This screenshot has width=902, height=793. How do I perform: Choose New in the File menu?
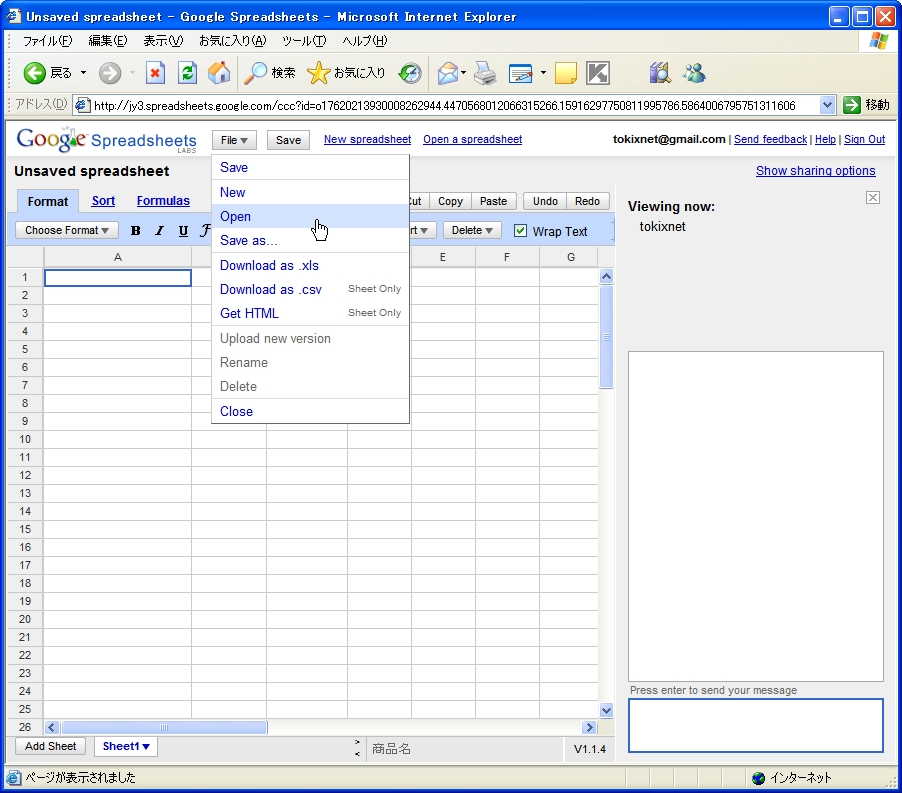tap(311, 192)
